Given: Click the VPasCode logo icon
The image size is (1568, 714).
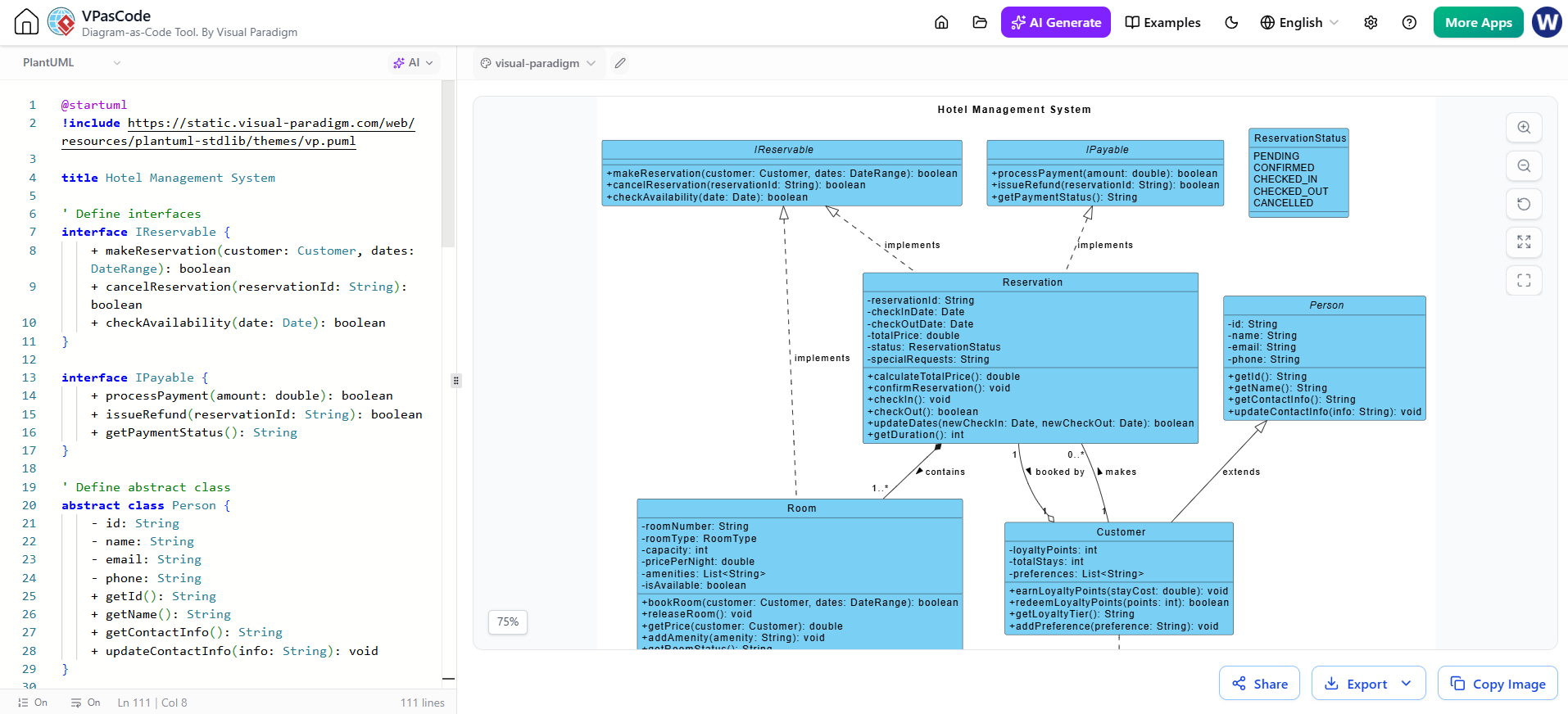Looking at the screenshot, I should coord(61,22).
